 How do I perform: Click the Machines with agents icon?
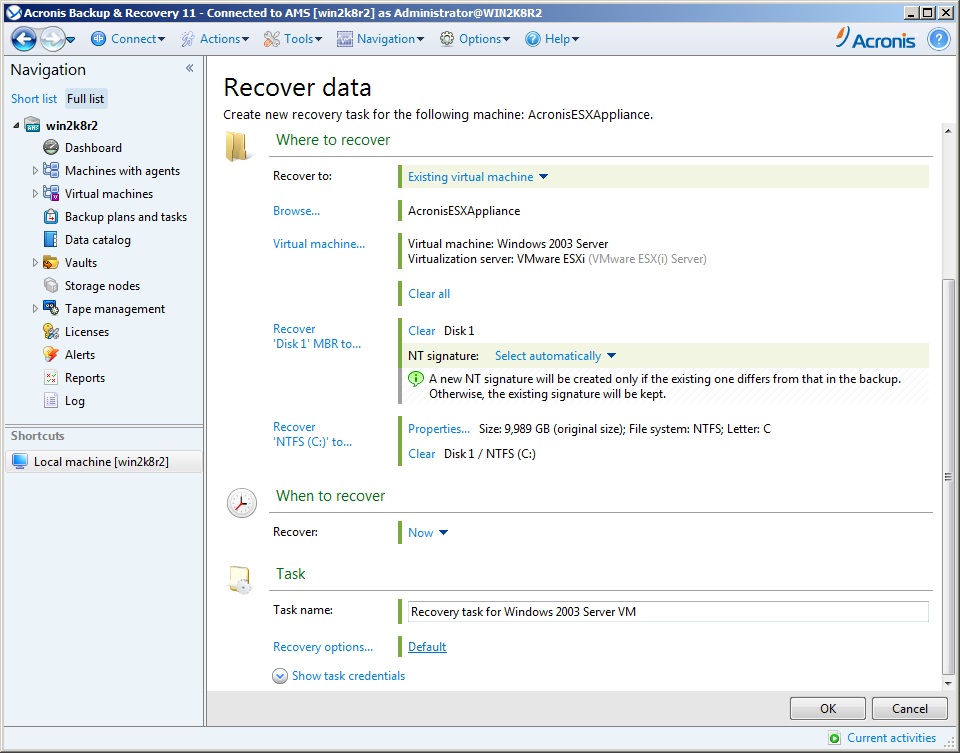click(51, 170)
